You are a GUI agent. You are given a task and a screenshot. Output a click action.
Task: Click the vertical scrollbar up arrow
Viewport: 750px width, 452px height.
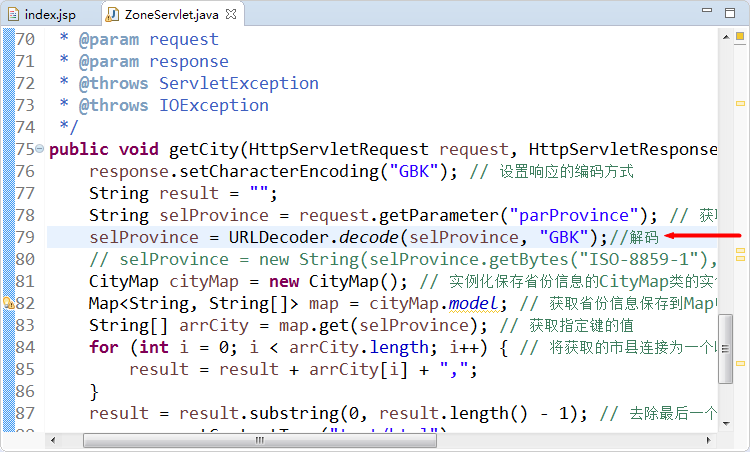tap(726, 36)
